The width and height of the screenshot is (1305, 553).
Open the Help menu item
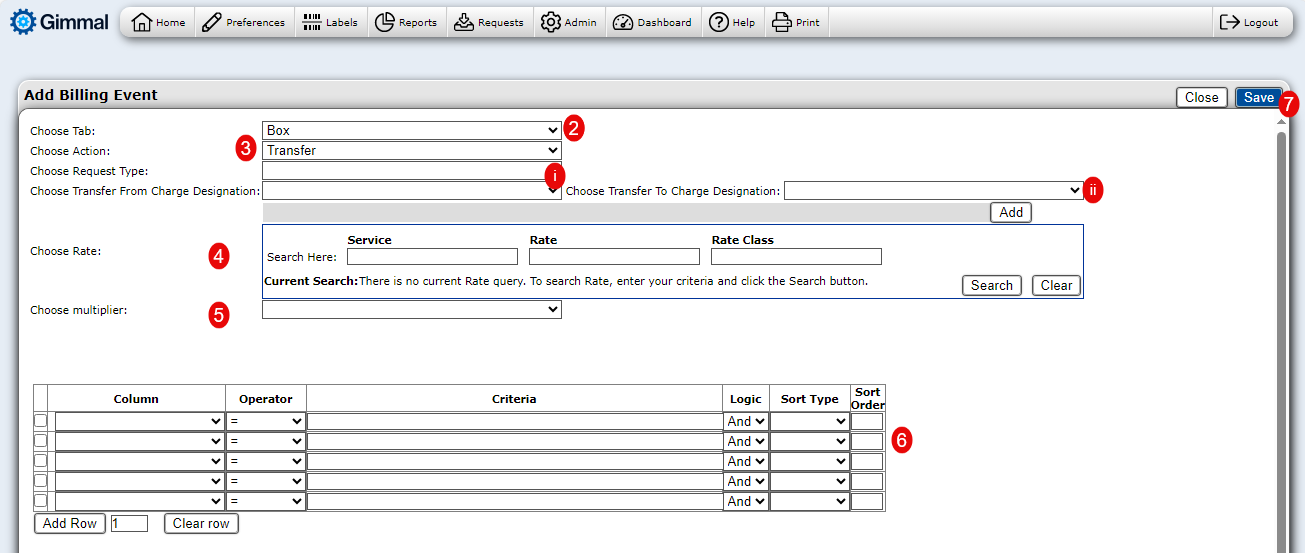[x=732, y=22]
